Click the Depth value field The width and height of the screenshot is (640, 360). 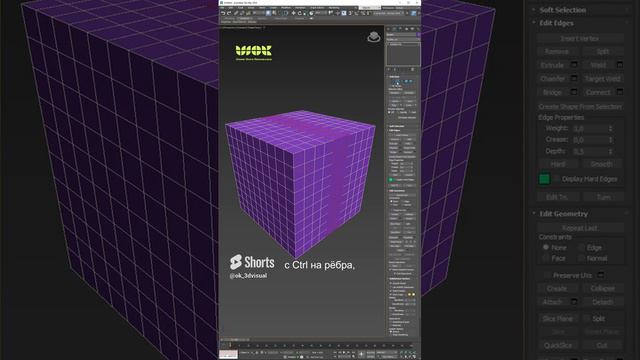590,151
